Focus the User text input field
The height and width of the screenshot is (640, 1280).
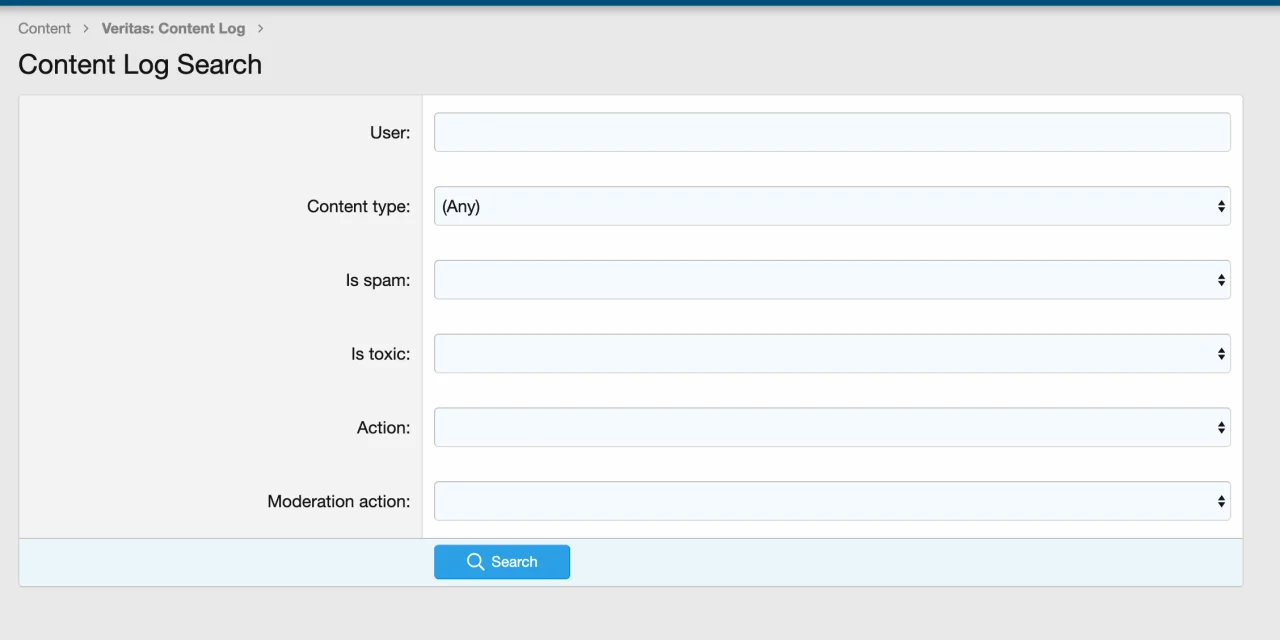(x=832, y=132)
